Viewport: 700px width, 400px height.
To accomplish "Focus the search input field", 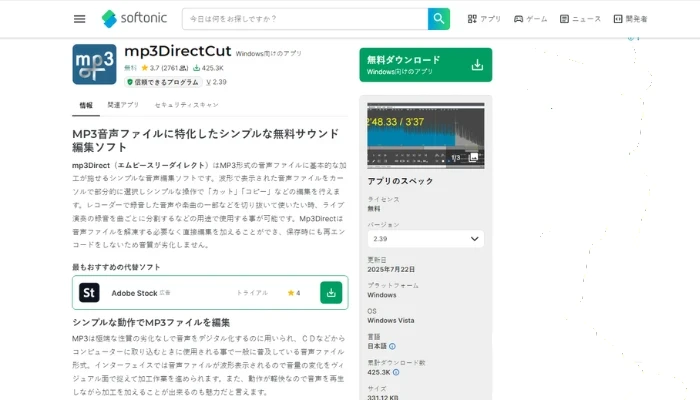I will point(305,19).
